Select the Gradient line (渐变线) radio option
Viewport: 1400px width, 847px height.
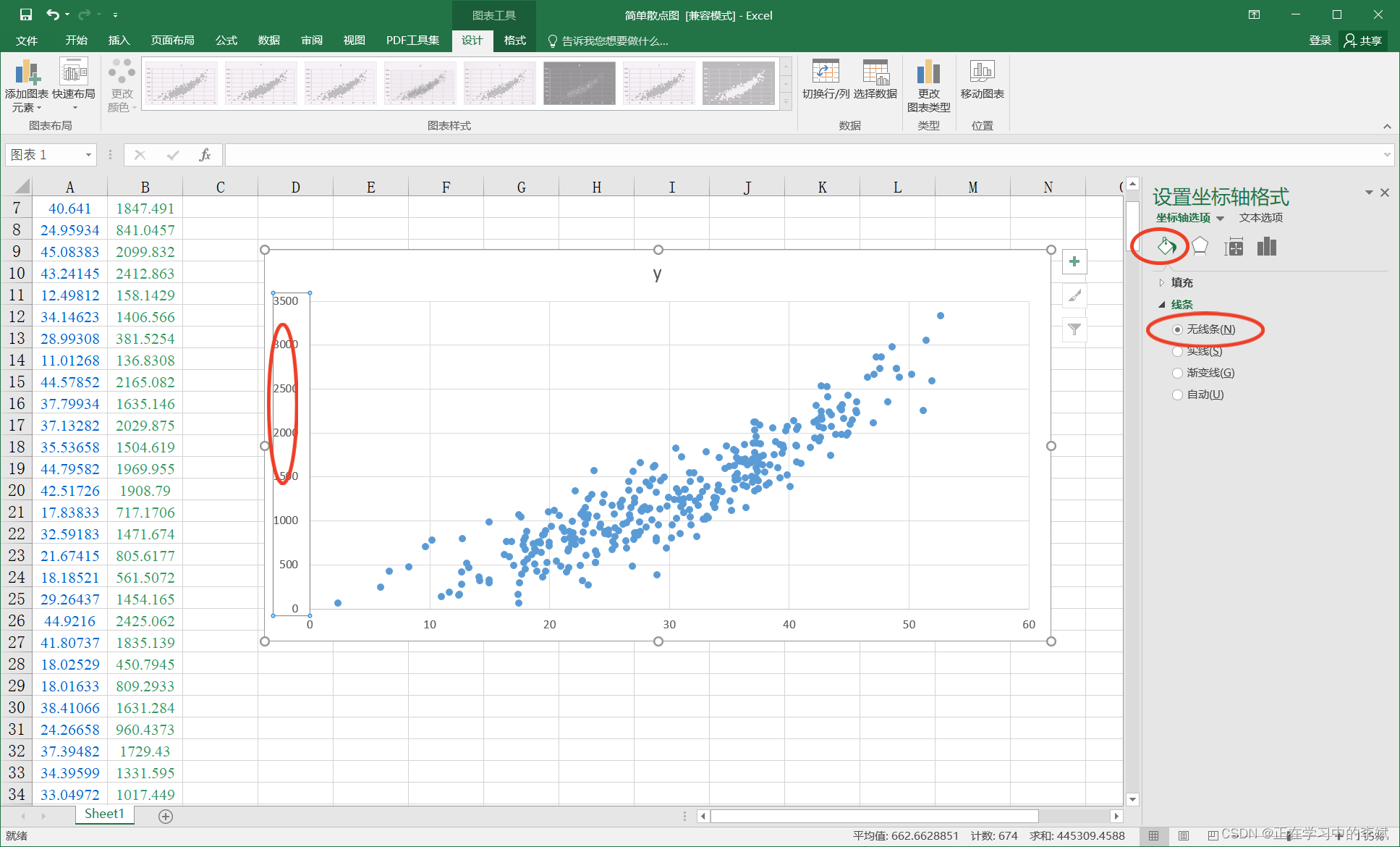point(1178,373)
